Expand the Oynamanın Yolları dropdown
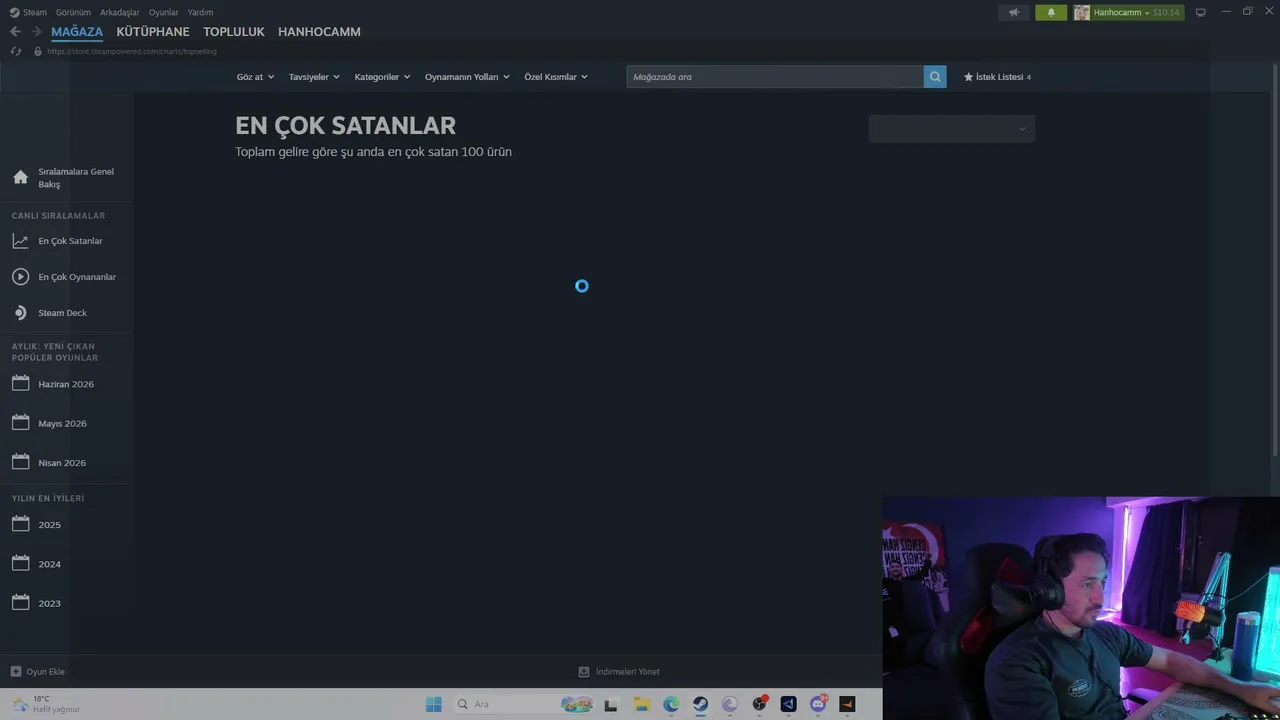This screenshot has height=720, width=1280. [x=467, y=77]
